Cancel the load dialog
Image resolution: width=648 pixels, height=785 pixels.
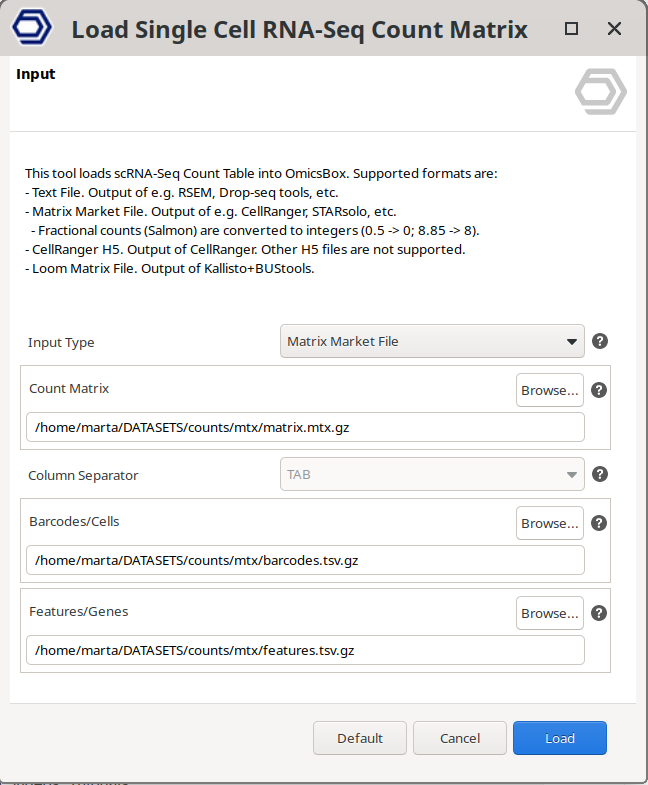click(460, 738)
